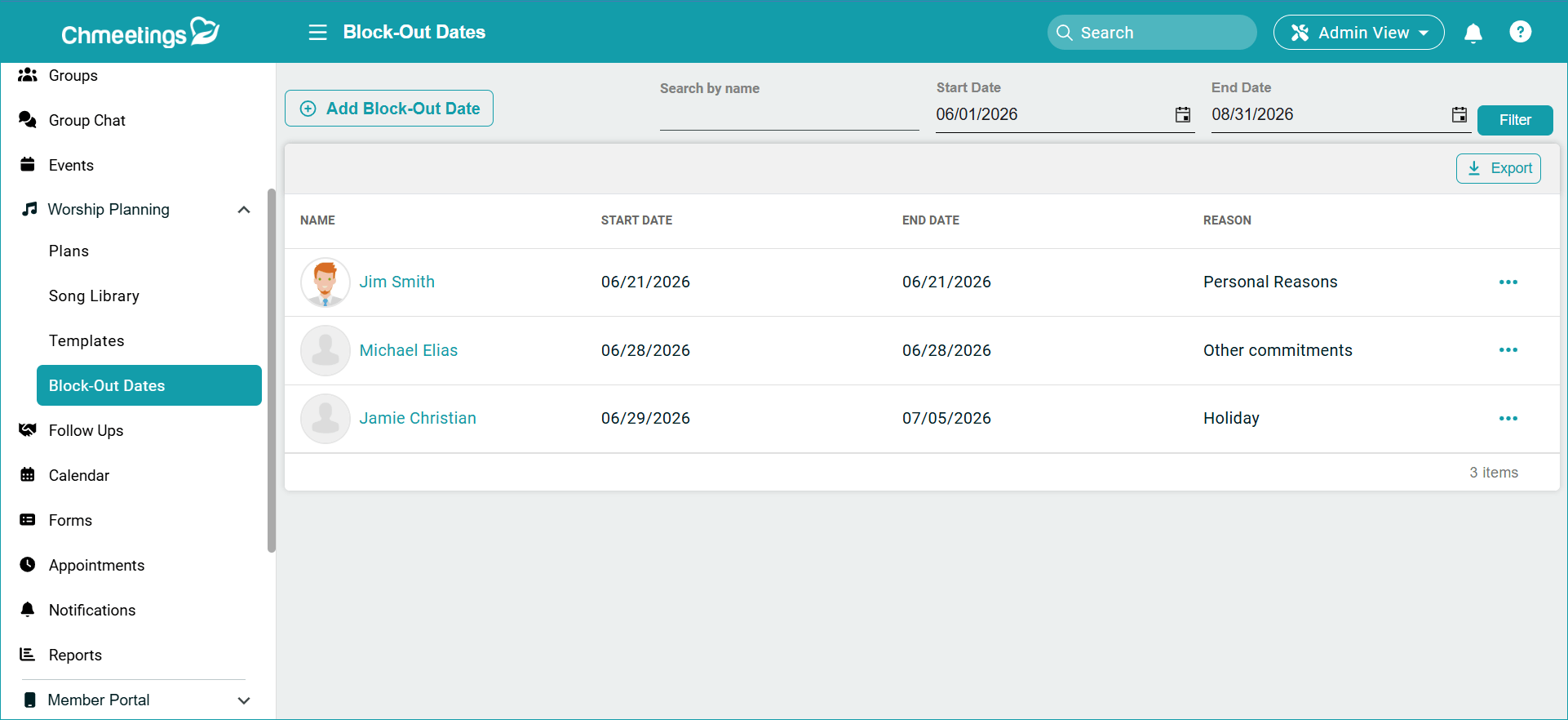Click the Appointments clock icon
Screen dimensions: 1568x720
28,565
